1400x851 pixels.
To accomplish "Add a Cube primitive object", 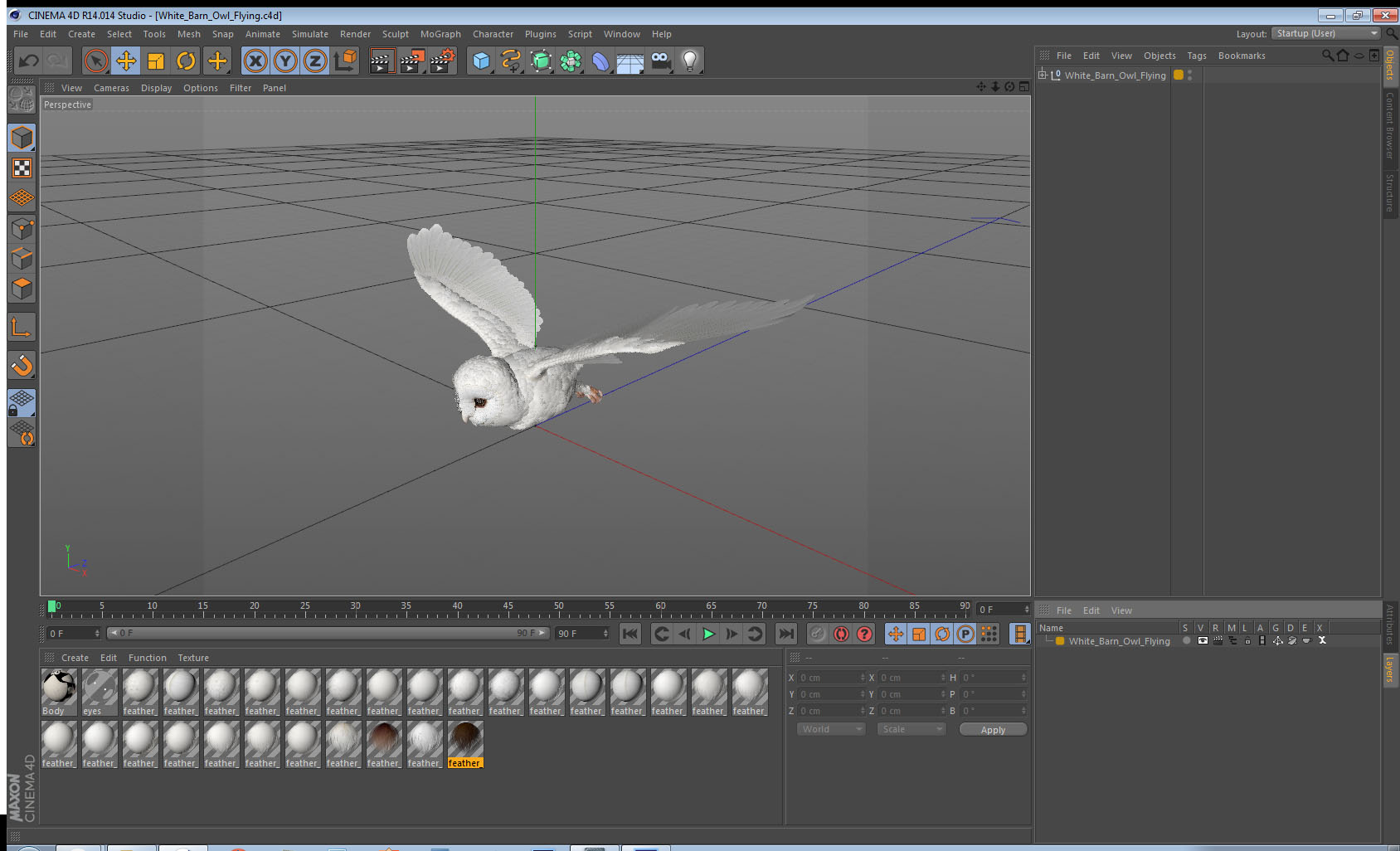I will pos(481,61).
